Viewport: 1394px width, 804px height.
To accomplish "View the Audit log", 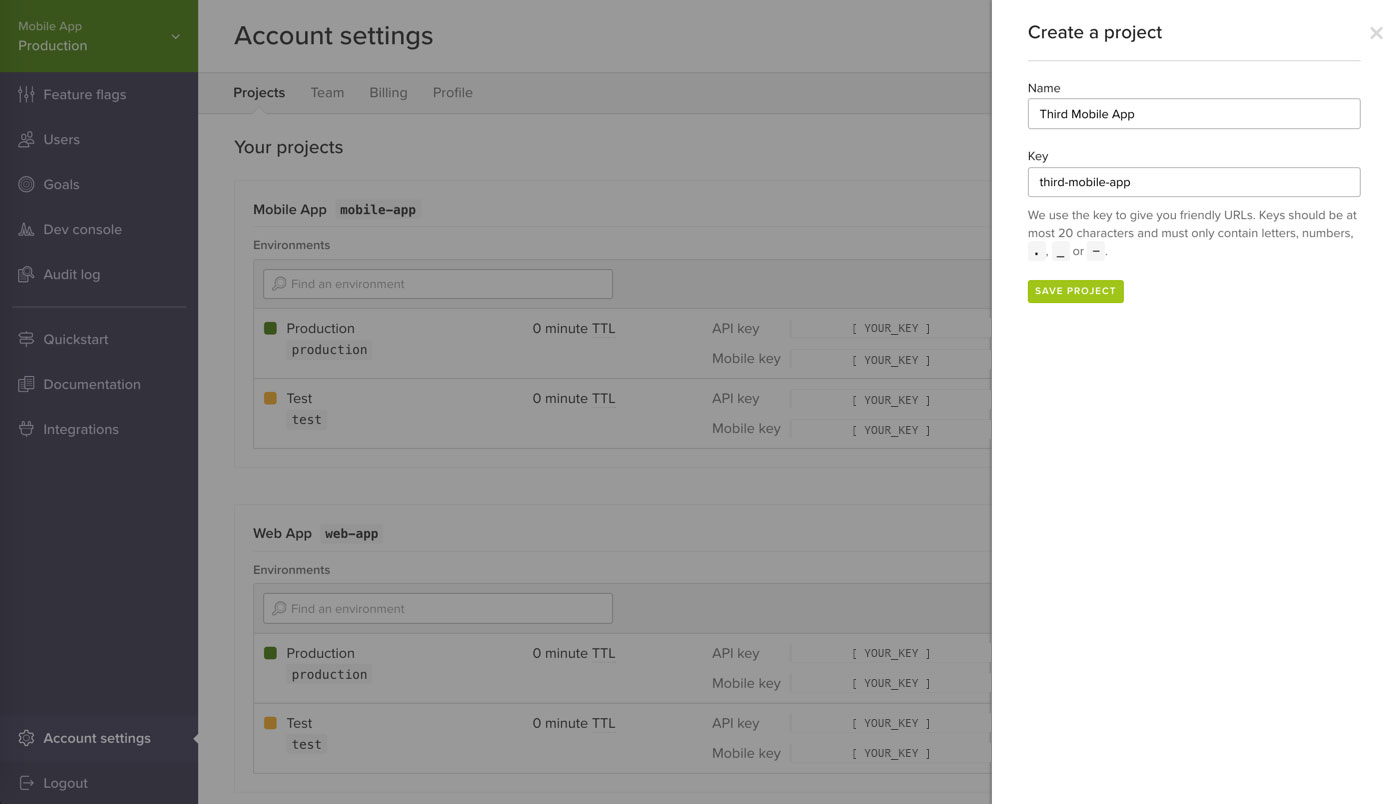I will (72, 274).
